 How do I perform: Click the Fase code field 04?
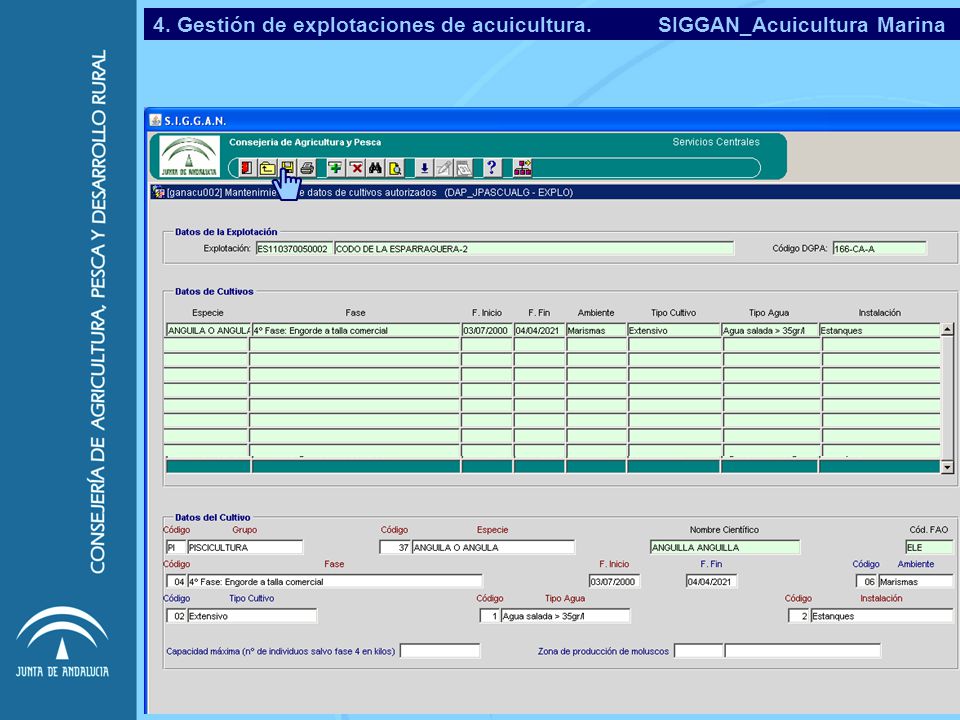pyautogui.click(x=176, y=582)
